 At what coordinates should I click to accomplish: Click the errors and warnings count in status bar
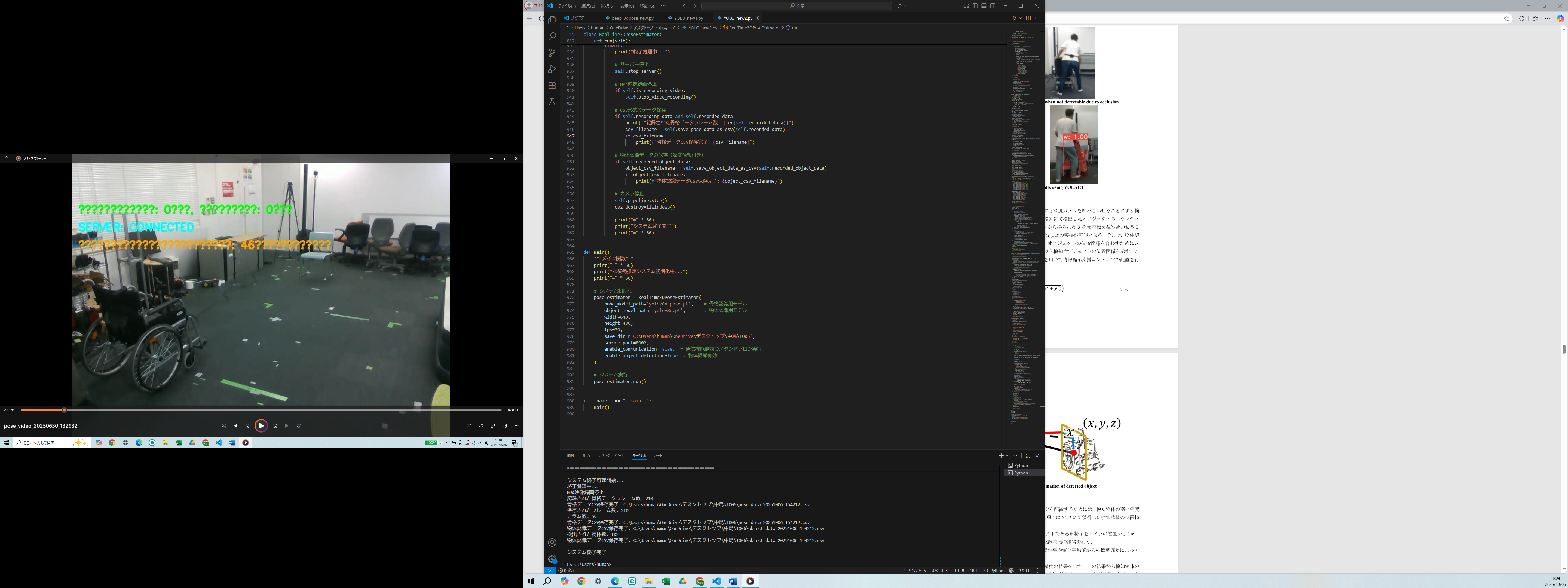point(567,571)
